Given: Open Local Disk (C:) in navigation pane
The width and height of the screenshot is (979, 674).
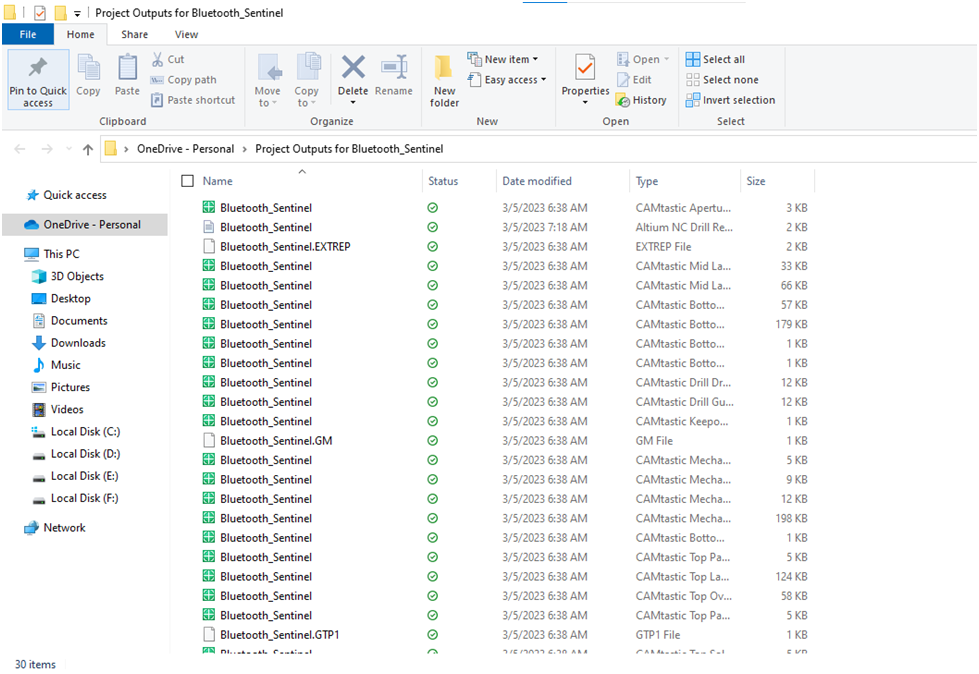Looking at the screenshot, I should tap(85, 432).
